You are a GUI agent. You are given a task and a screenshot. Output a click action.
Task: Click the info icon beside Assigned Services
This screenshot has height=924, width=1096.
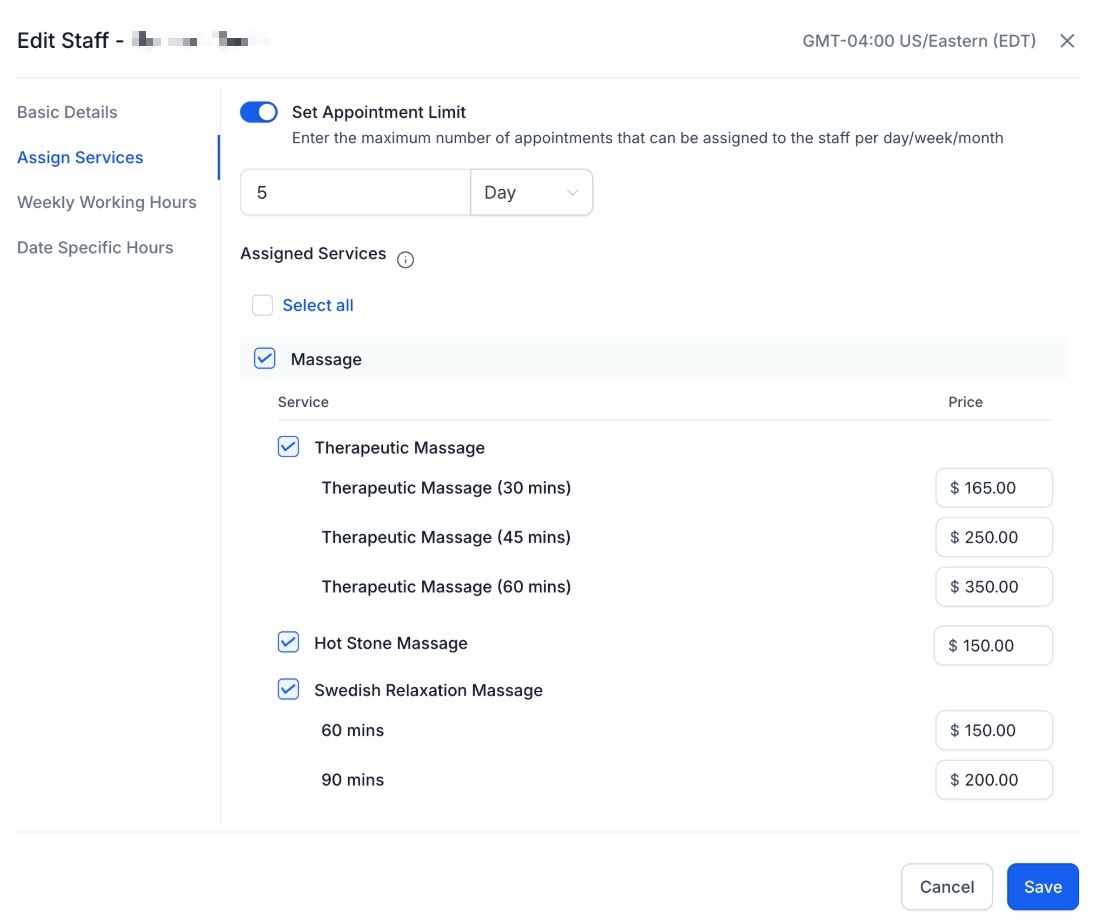[405, 260]
